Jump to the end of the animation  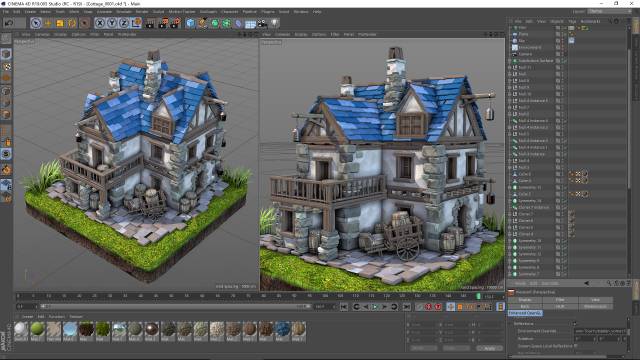tap(407, 307)
